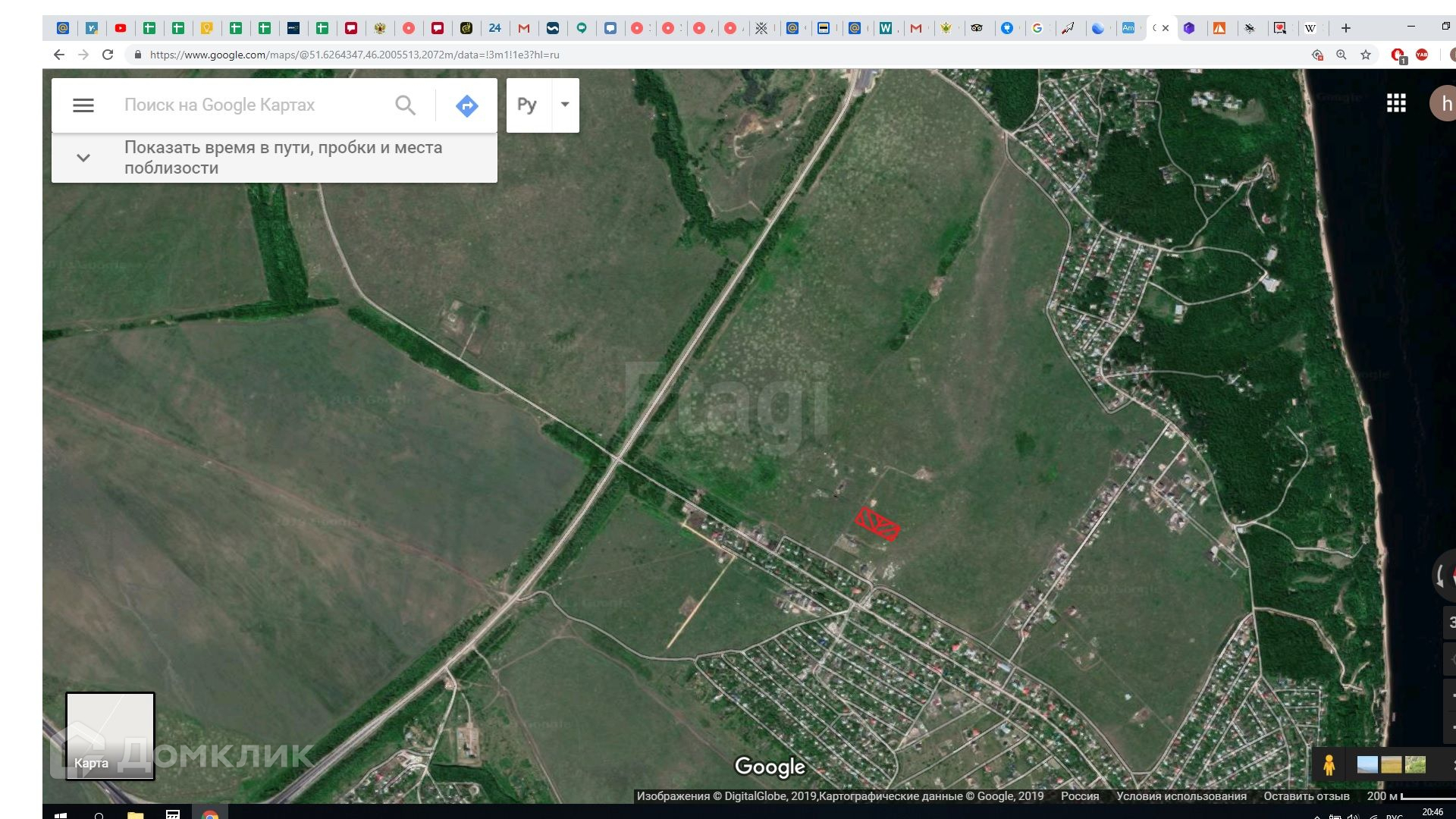The height and width of the screenshot is (819, 1456).
Task: Click Оставить отзыв link
Action: [1306, 796]
